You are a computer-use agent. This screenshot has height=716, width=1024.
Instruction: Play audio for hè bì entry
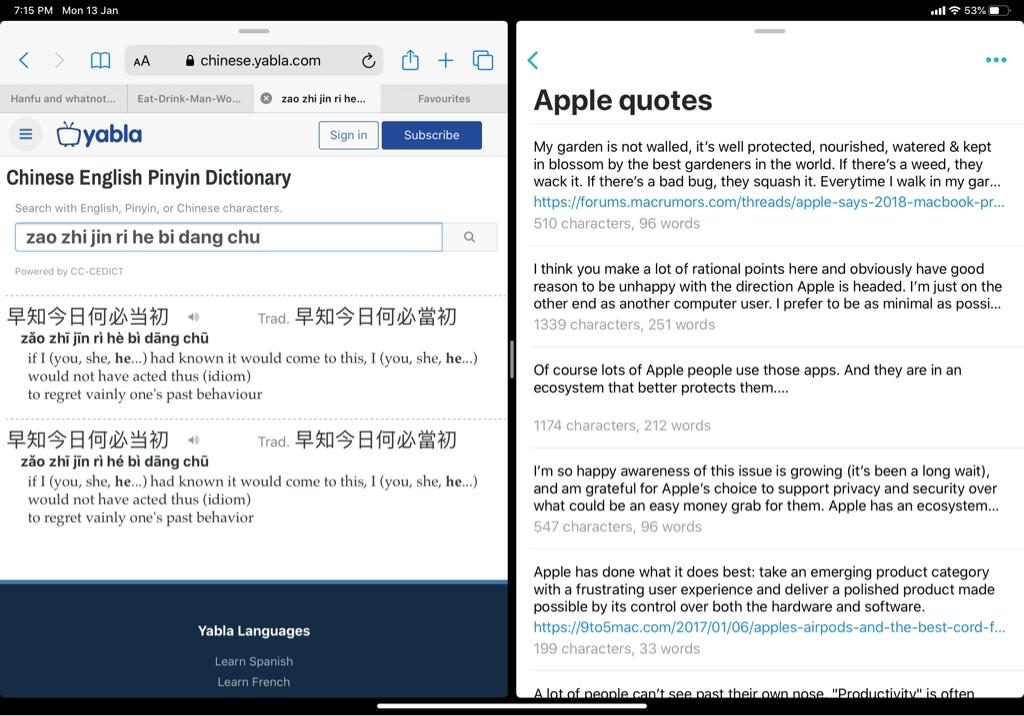click(x=193, y=317)
